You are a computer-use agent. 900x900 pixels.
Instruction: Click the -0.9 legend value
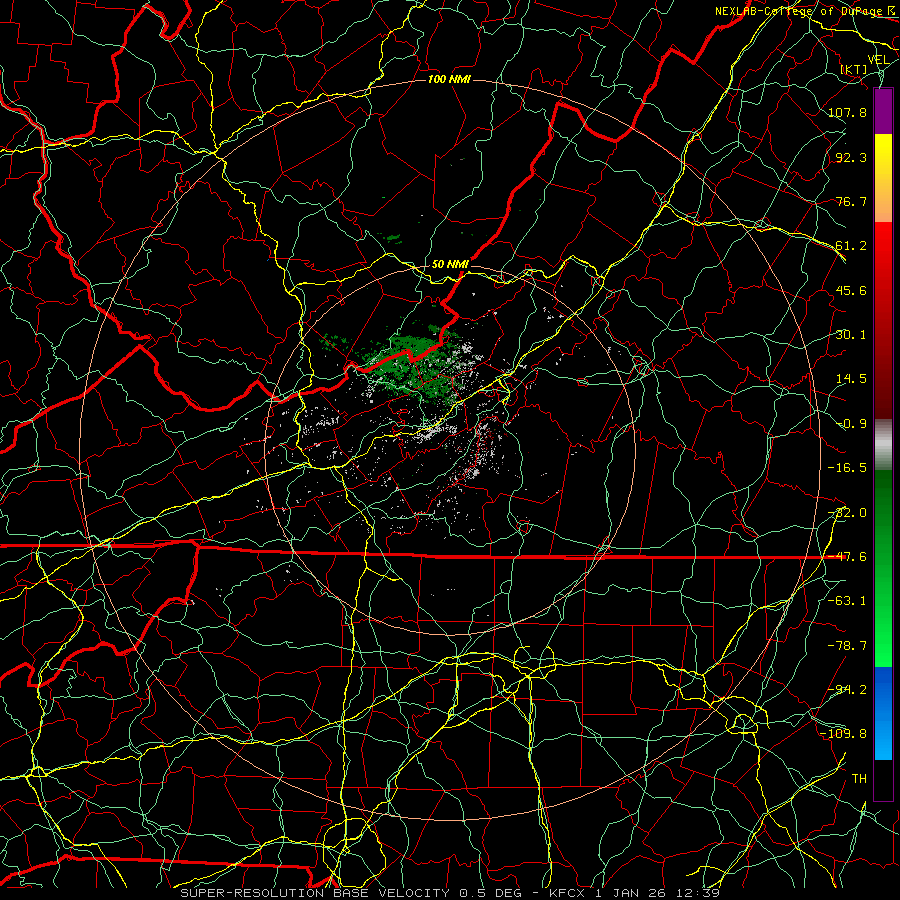[851, 424]
